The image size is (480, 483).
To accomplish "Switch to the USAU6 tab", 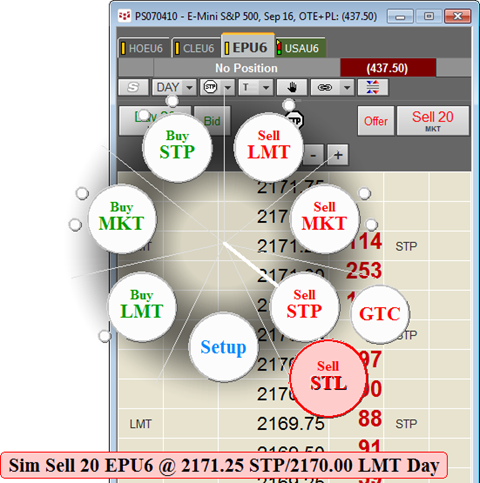I will click(301, 48).
